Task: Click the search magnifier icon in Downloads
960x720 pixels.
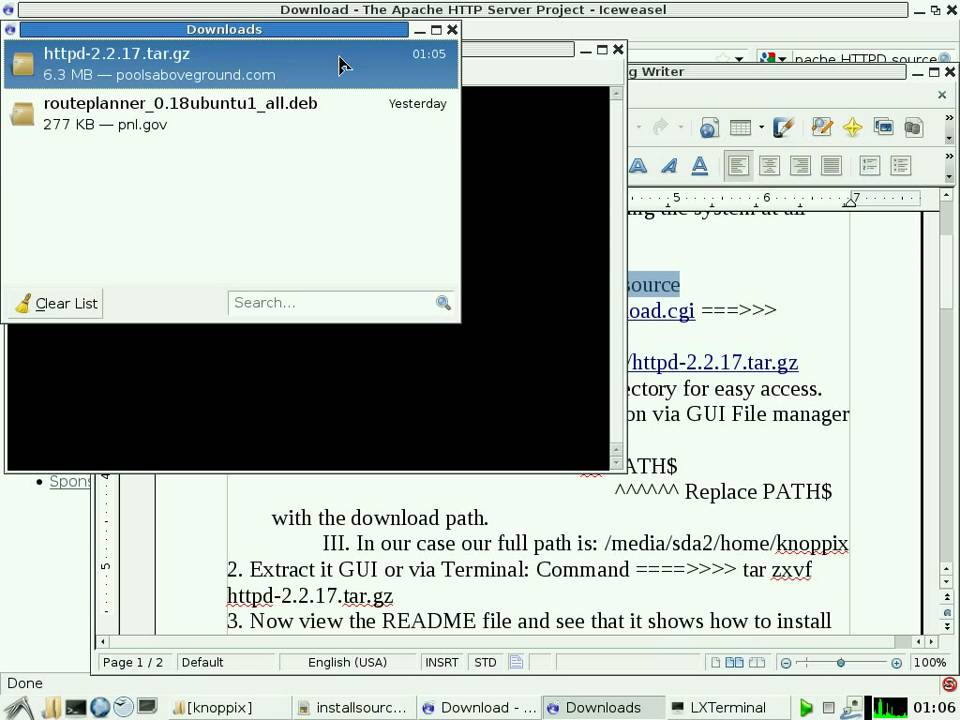Action: [x=443, y=302]
